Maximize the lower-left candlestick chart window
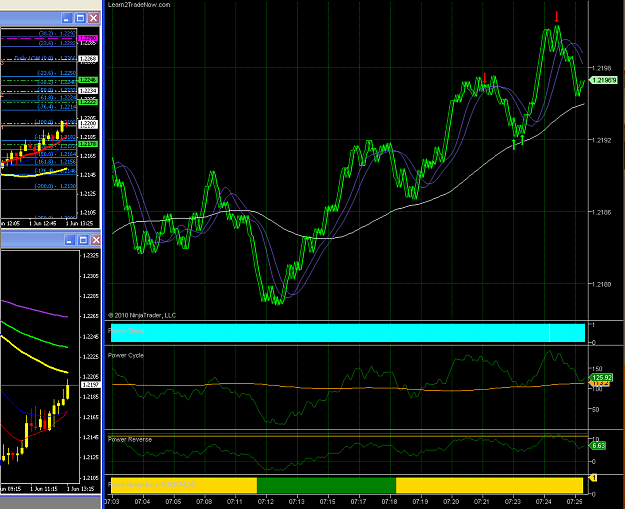 pos(83,240)
